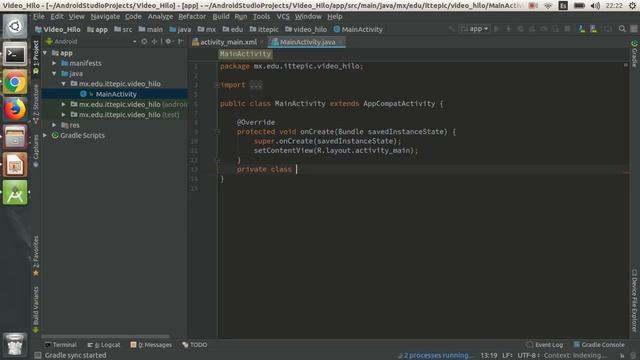Open the Refactor menu
640x360 pixels.
[192, 17]
